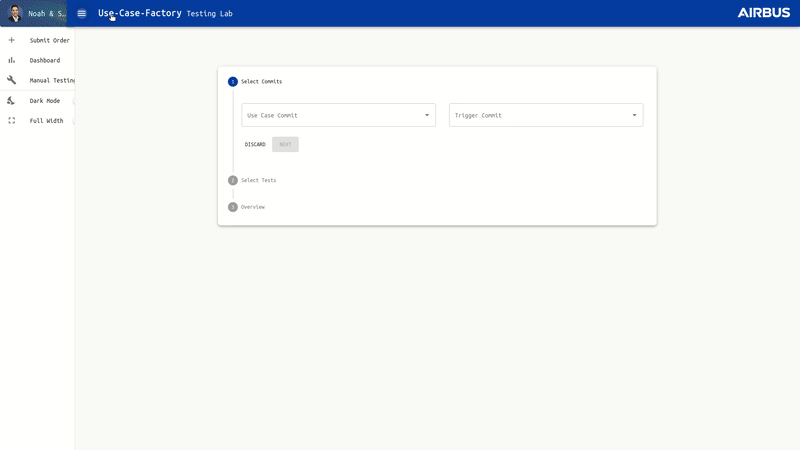Select the Overview step label
The width and height of the screenshot is (800, 450).
(x=253, y=207)
